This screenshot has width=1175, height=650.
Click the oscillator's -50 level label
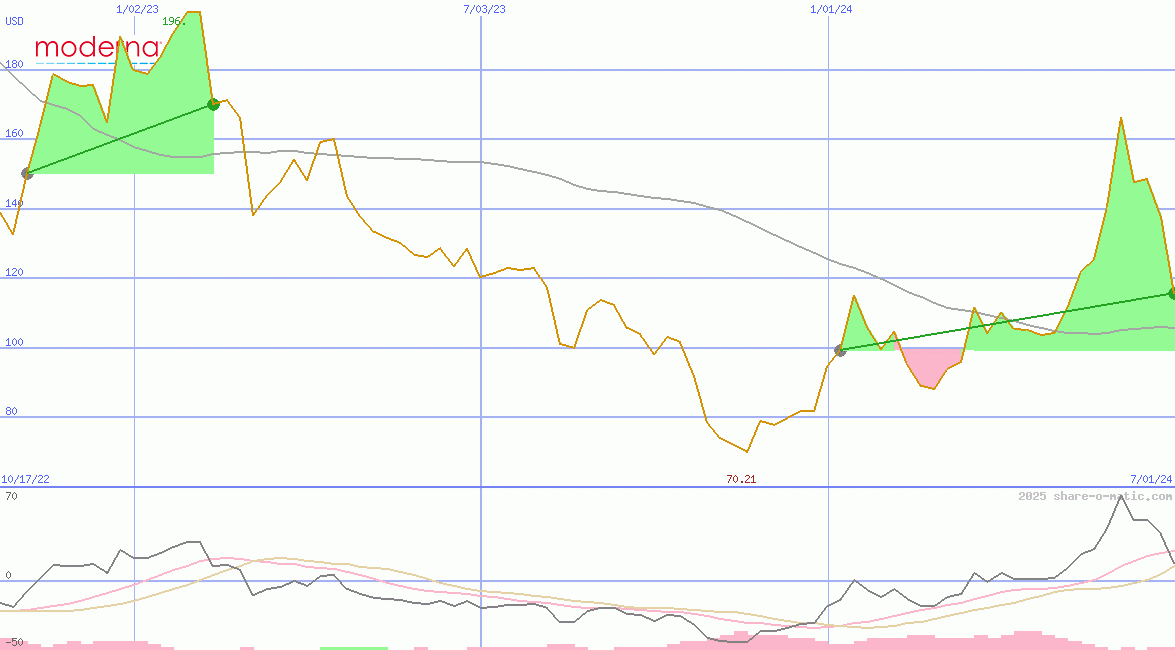click(13, 641)
